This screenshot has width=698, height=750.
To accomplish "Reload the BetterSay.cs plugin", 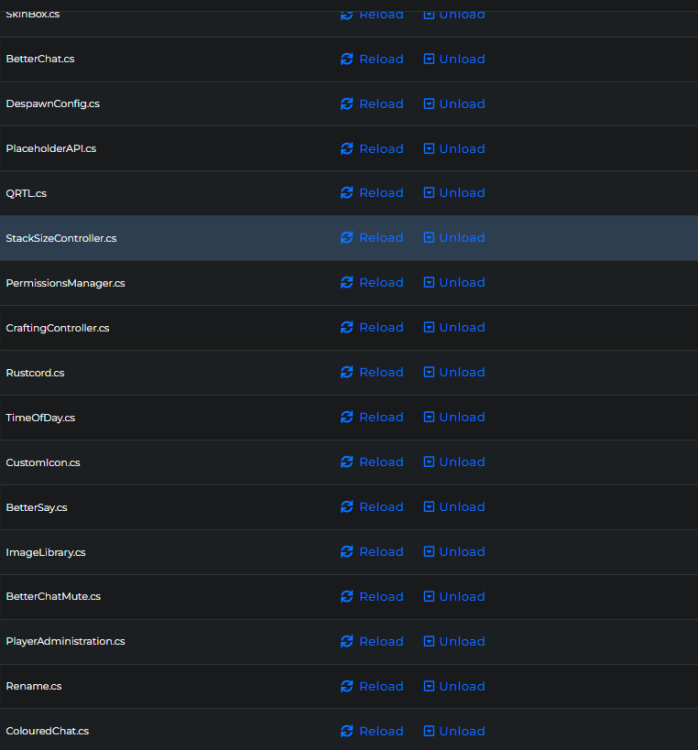I will click(x=372, y=507).
